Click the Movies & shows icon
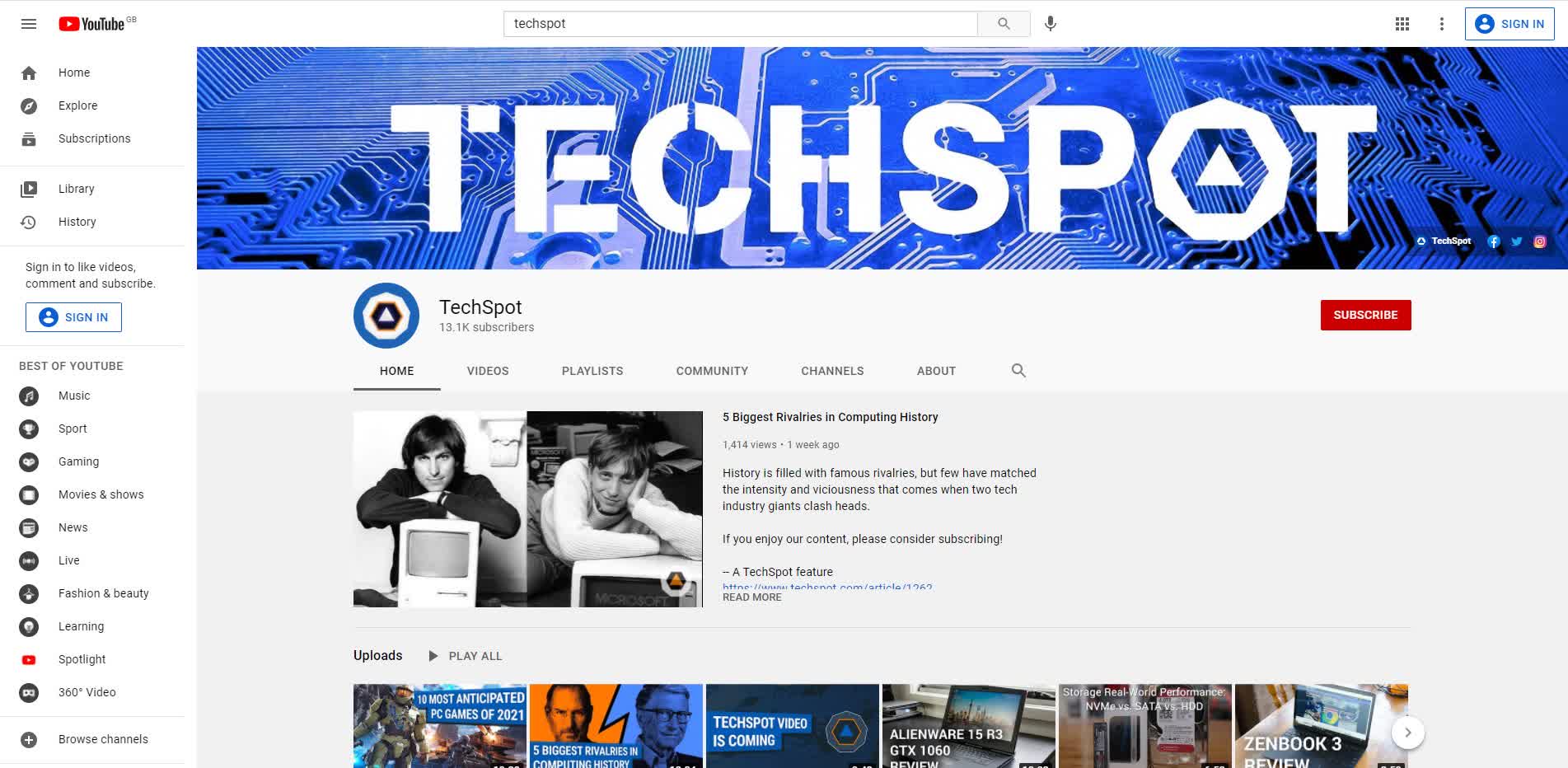This screenshot has width=1568, height=768. click(x=29, y=494)
